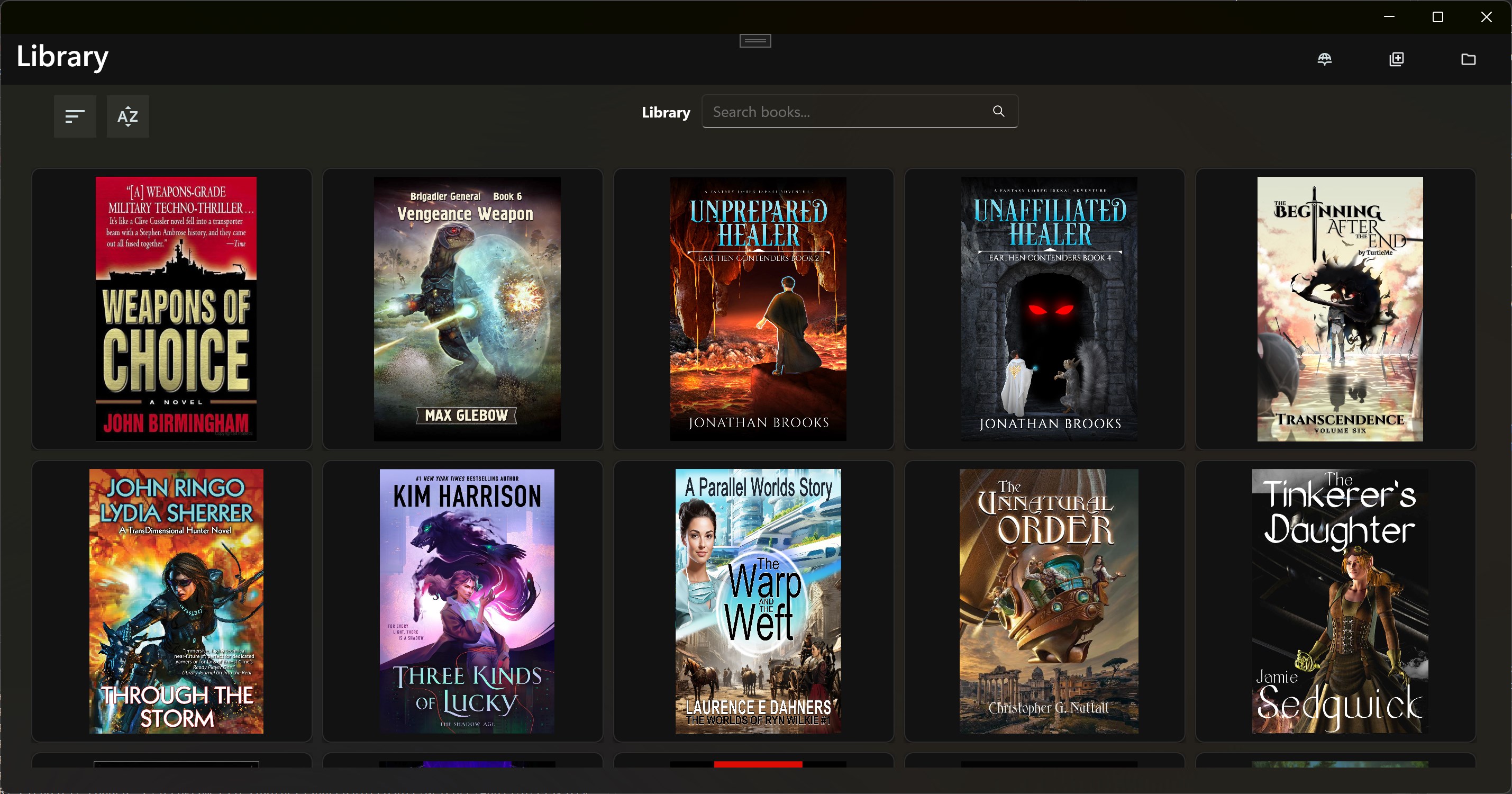Open the import books icon

[1396, 59]
